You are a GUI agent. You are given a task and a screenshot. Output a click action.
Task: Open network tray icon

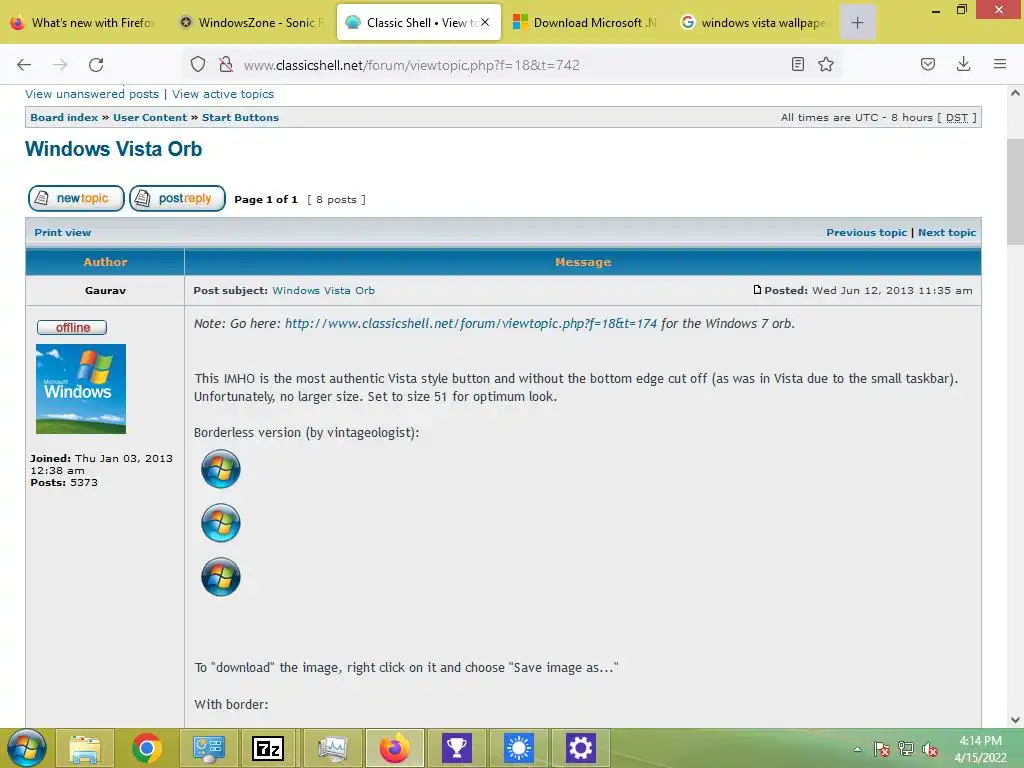point(906,749)
